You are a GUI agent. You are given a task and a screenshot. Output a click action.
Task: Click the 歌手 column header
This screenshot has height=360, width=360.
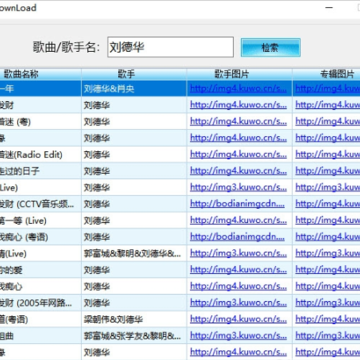[134, 74]
